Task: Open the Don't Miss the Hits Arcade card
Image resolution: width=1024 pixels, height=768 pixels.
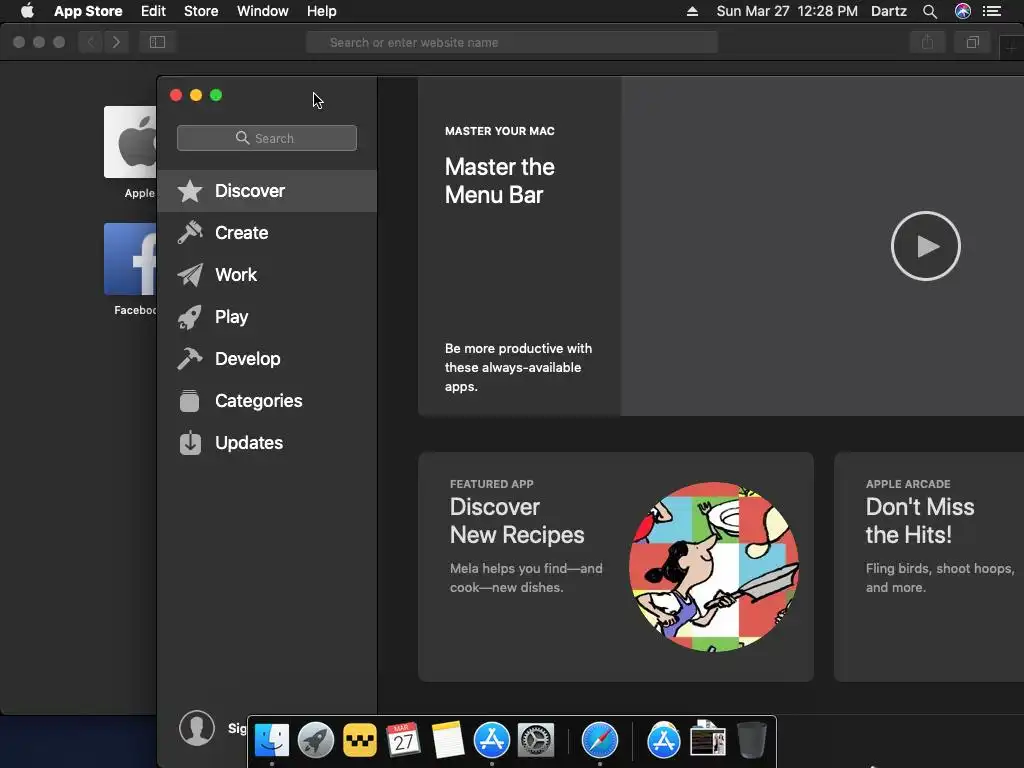Action: (929, 567)
